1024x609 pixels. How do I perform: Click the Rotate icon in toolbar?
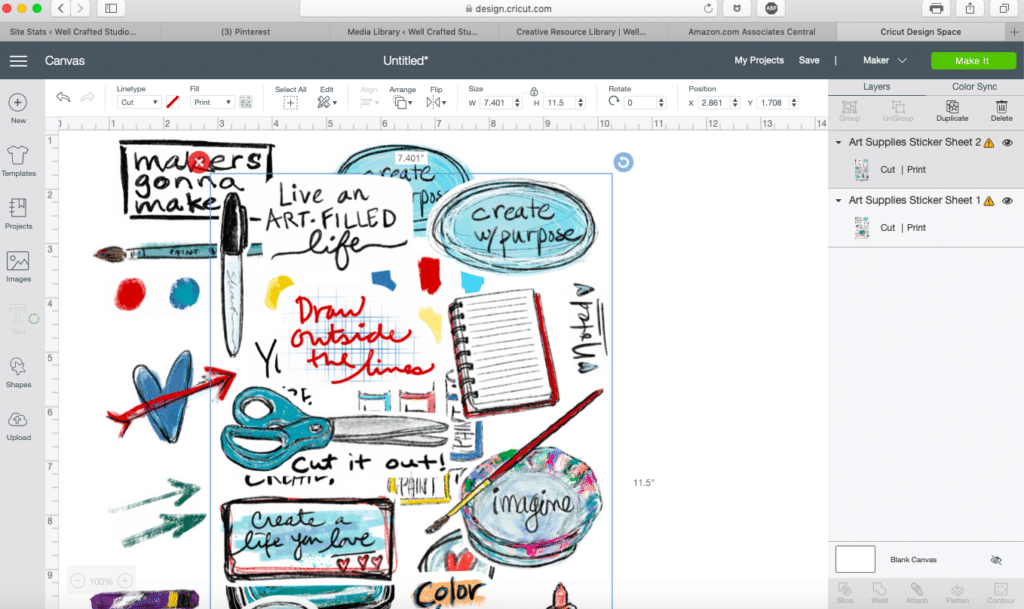(x=613, y=101)
